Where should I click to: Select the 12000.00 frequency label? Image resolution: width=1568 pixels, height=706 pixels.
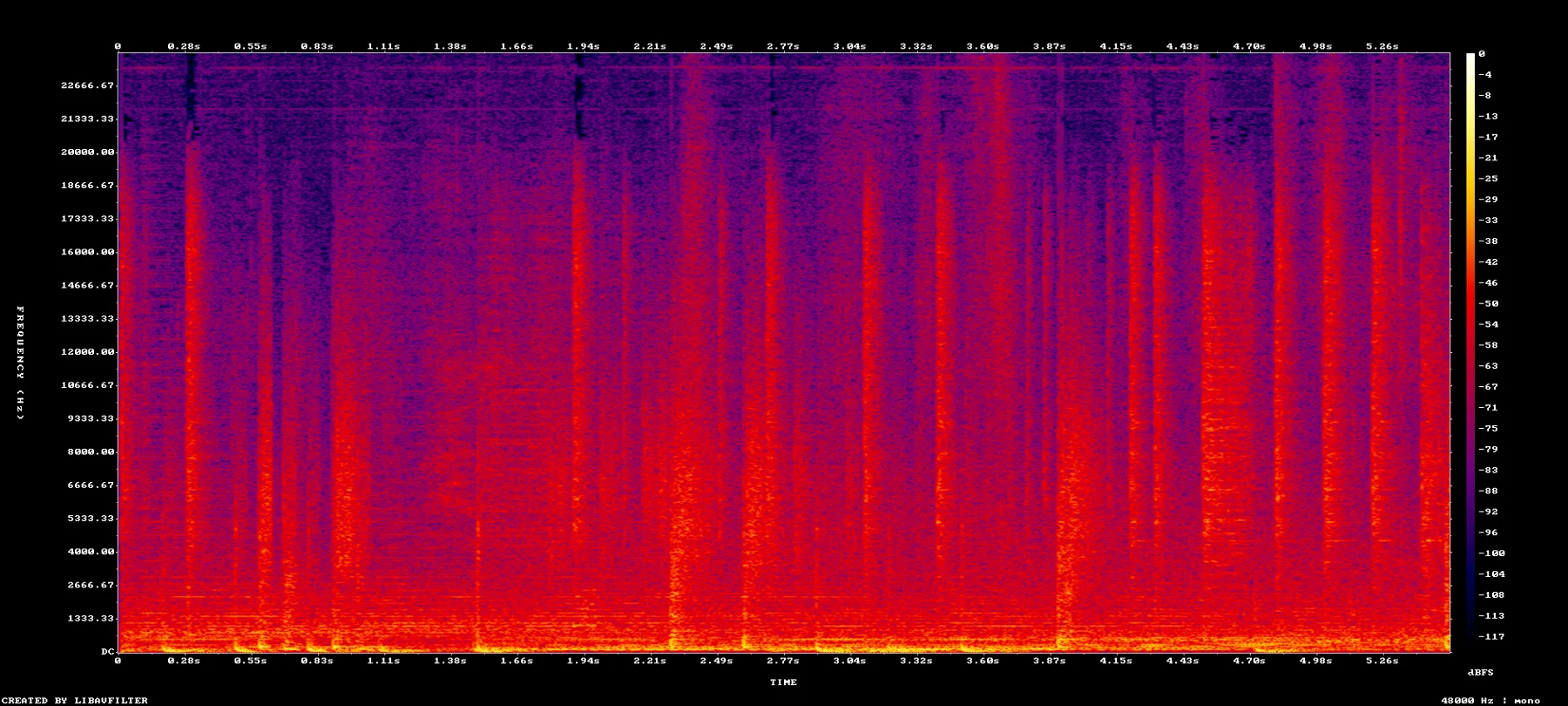87,352
